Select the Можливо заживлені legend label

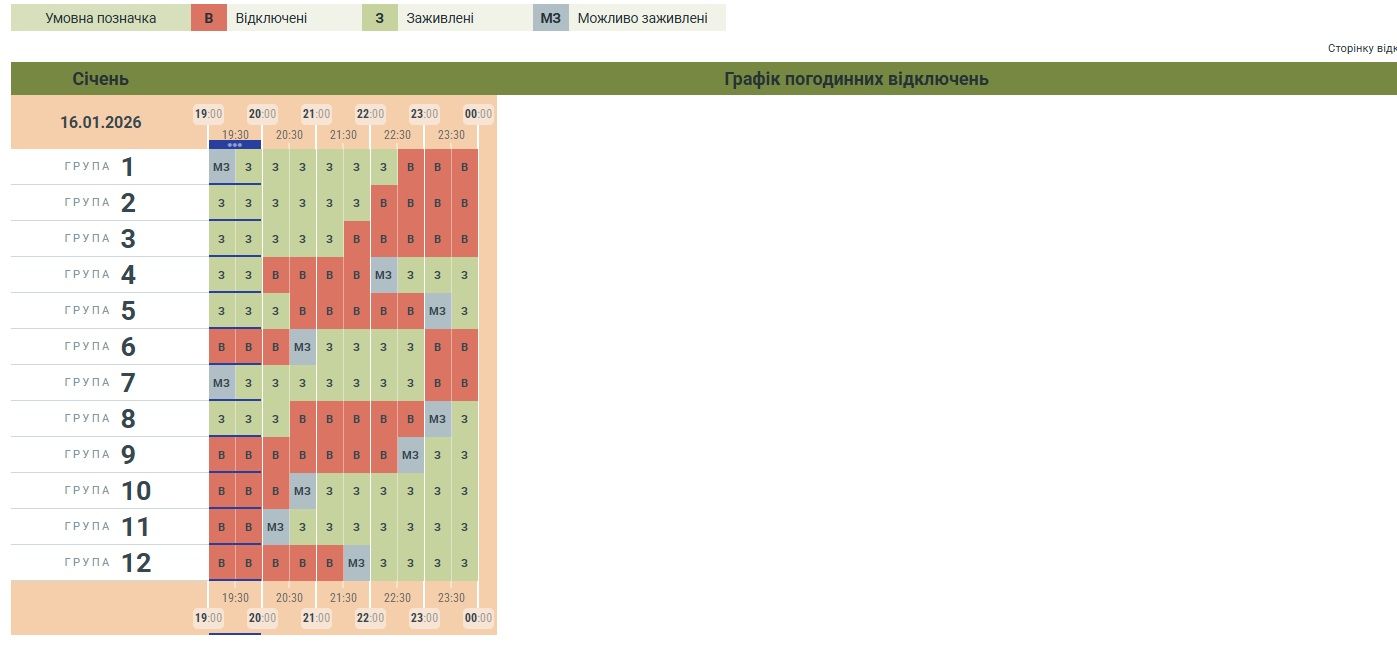coord(642,18)
